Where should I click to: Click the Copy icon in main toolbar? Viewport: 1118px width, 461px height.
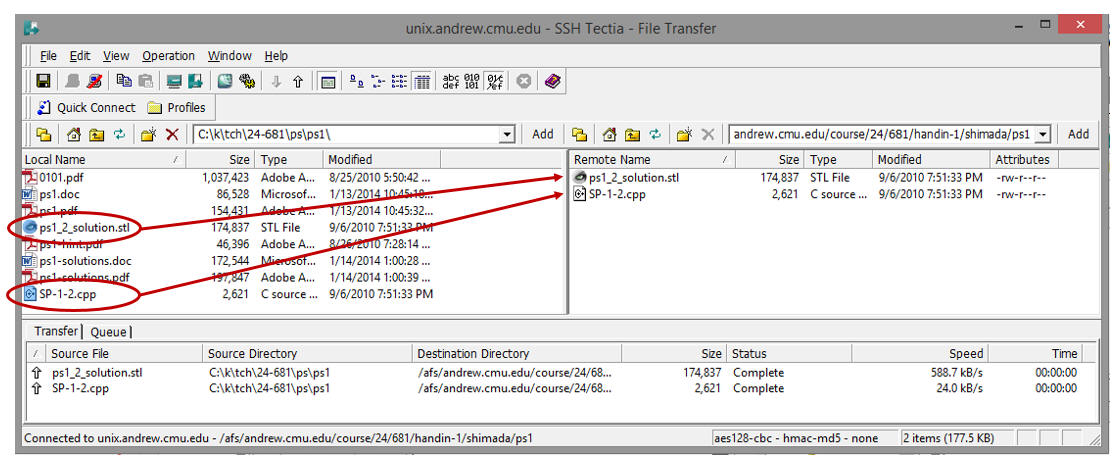tap(124, 81)
